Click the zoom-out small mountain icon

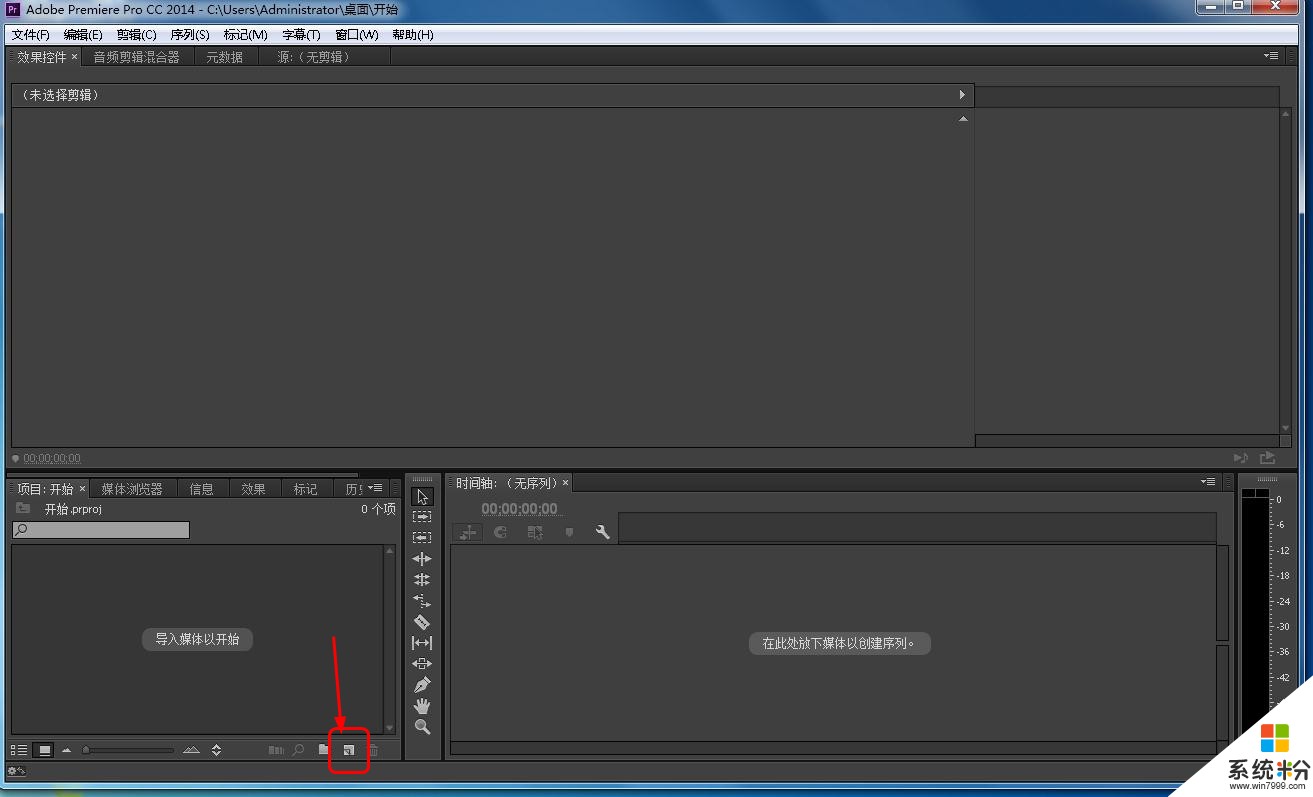coord(67,750)
